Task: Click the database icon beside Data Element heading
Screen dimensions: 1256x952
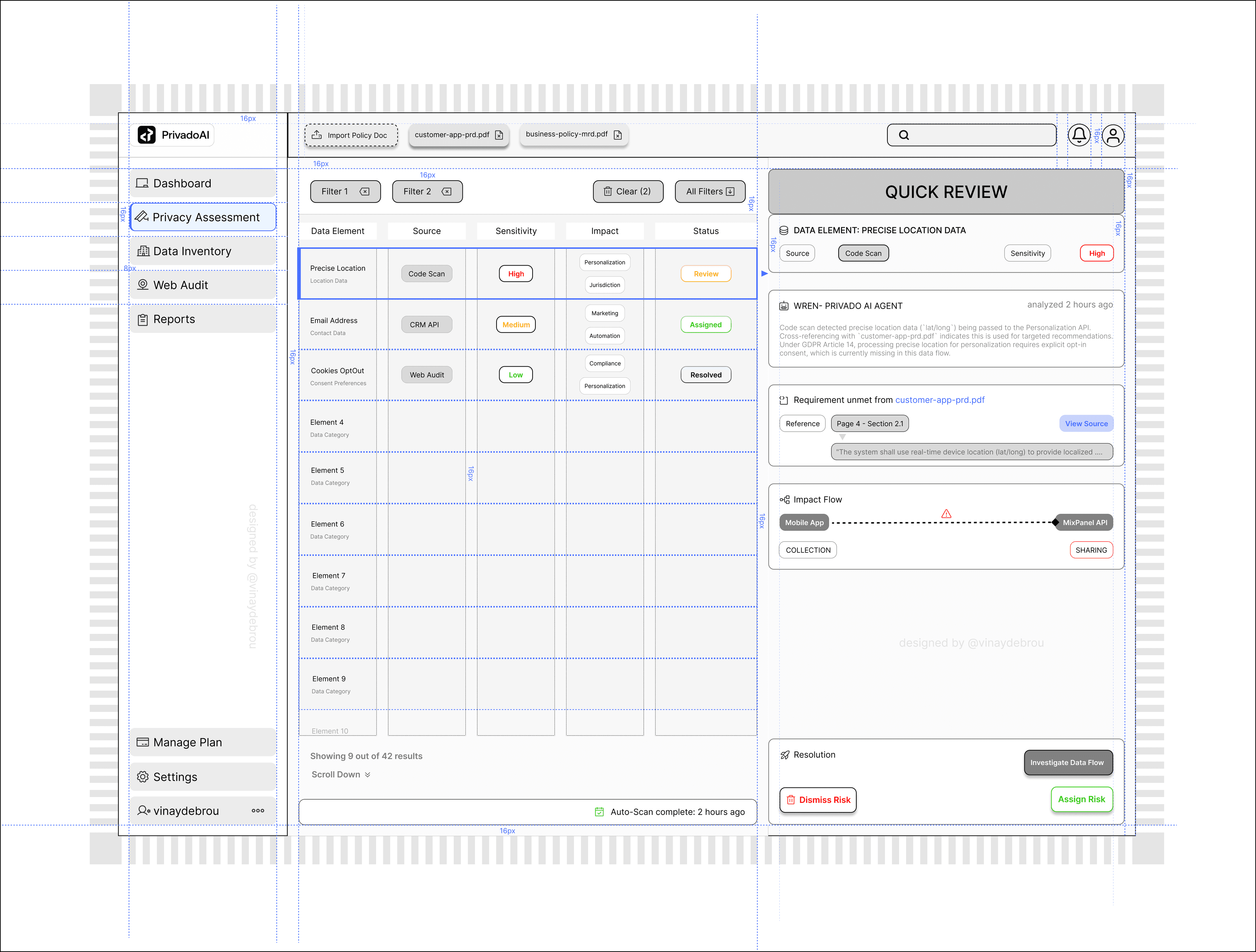Action: click(784, 231)
